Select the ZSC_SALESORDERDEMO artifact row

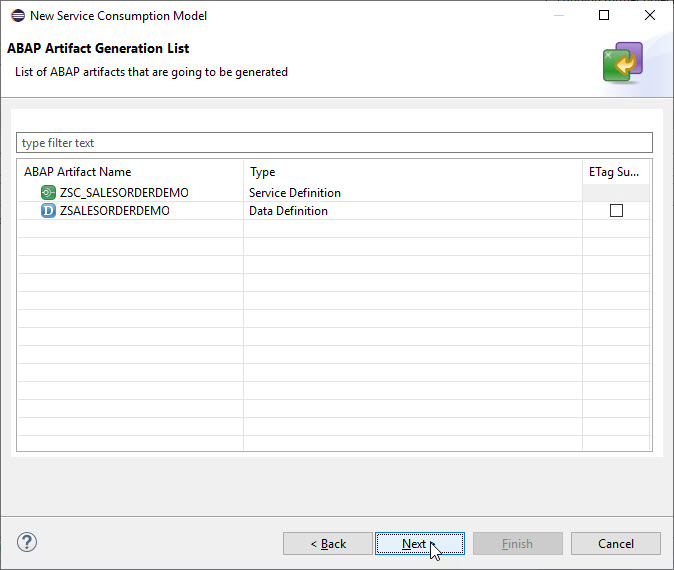click(x=124, y=192)
